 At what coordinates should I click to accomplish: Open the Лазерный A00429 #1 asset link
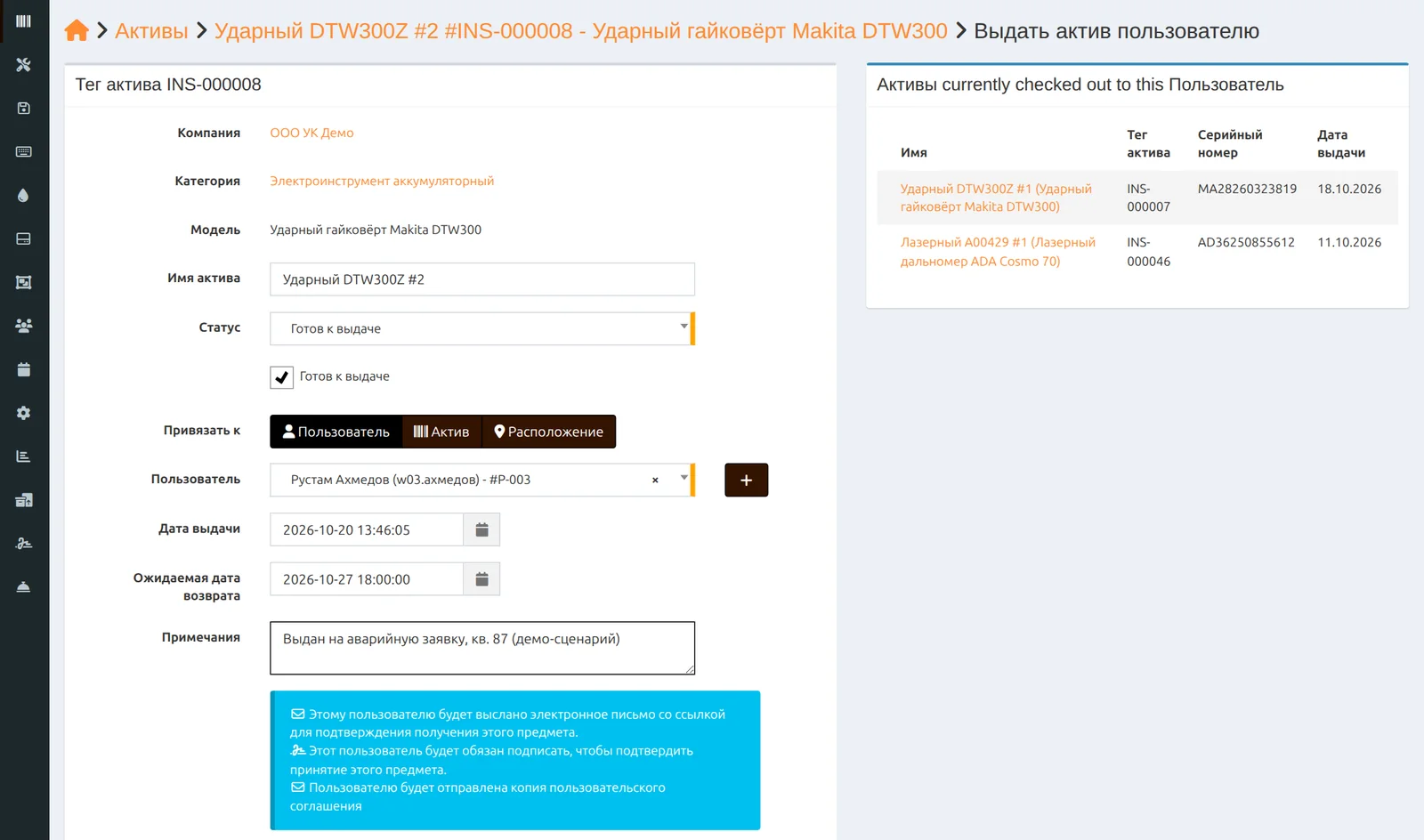pyautogui.click(x=998, y=252)
